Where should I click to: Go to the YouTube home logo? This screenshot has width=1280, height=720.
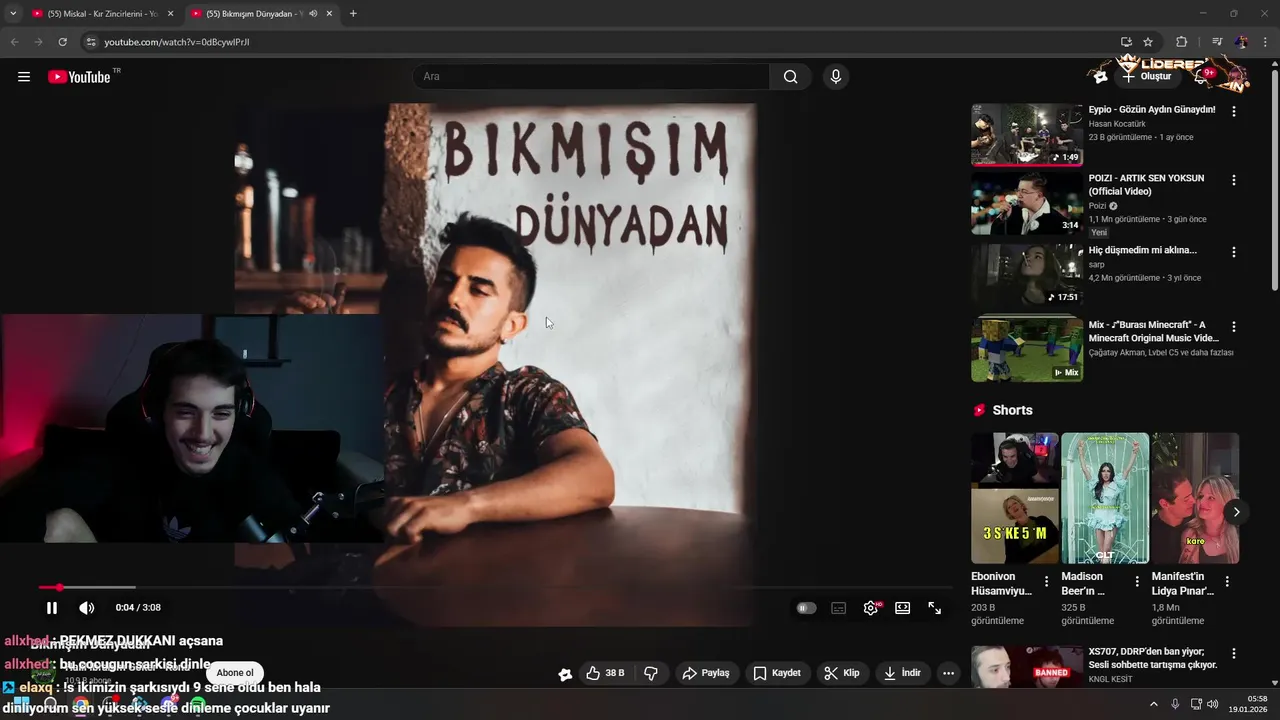click(x=79, y=77)
